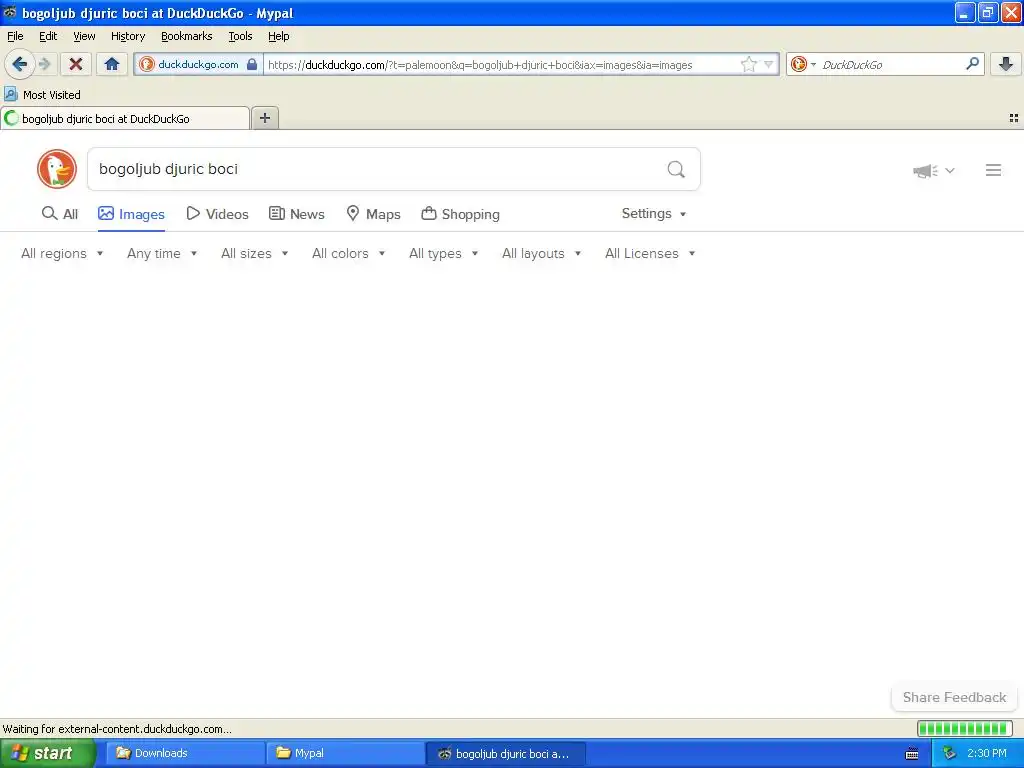Click the Share Feedback button
Viewport: 1024px width, 768px height.
coord(954,697)
